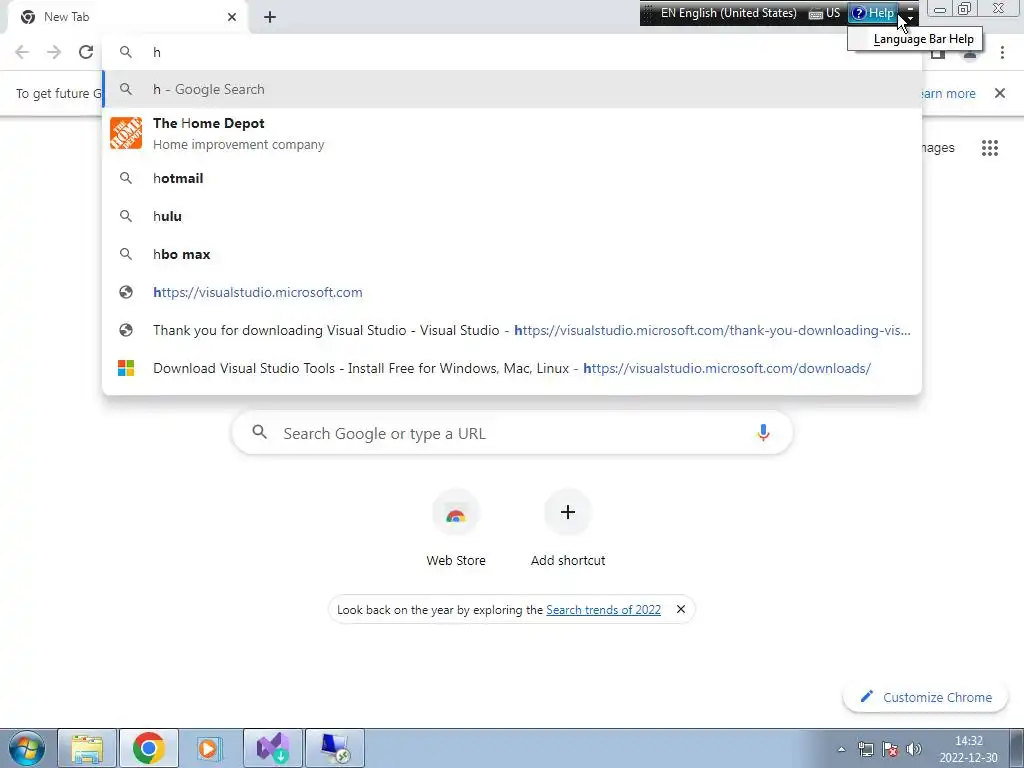The height and width of the screenshot is (768, 1024).
Task: Start voice search with the microphone icon
Action: (x=763, y=432)
